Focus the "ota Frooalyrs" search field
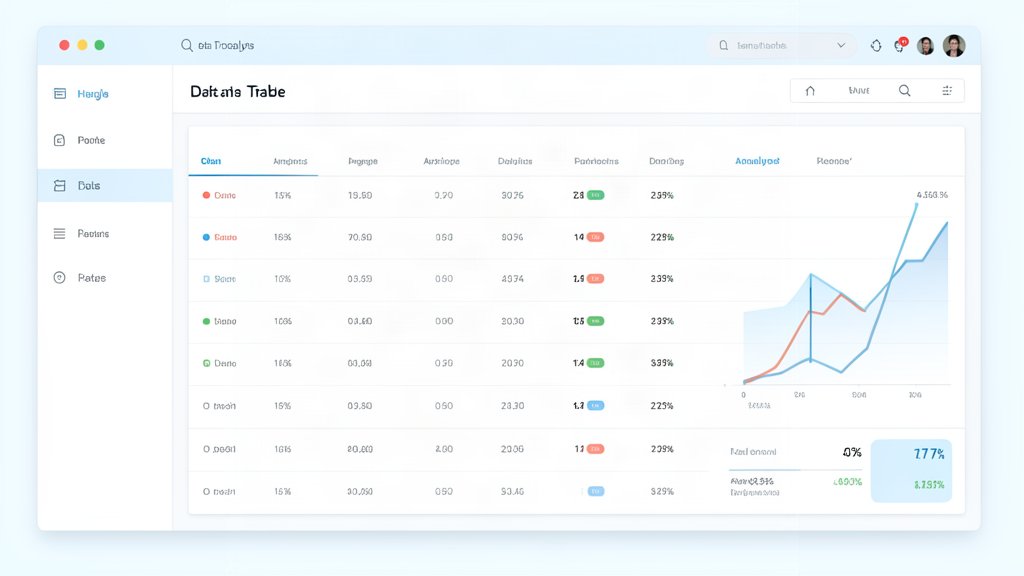Image resolution: width=1024 pixels, height=576 pixels. pyautogui.click(x=226, y=45)
